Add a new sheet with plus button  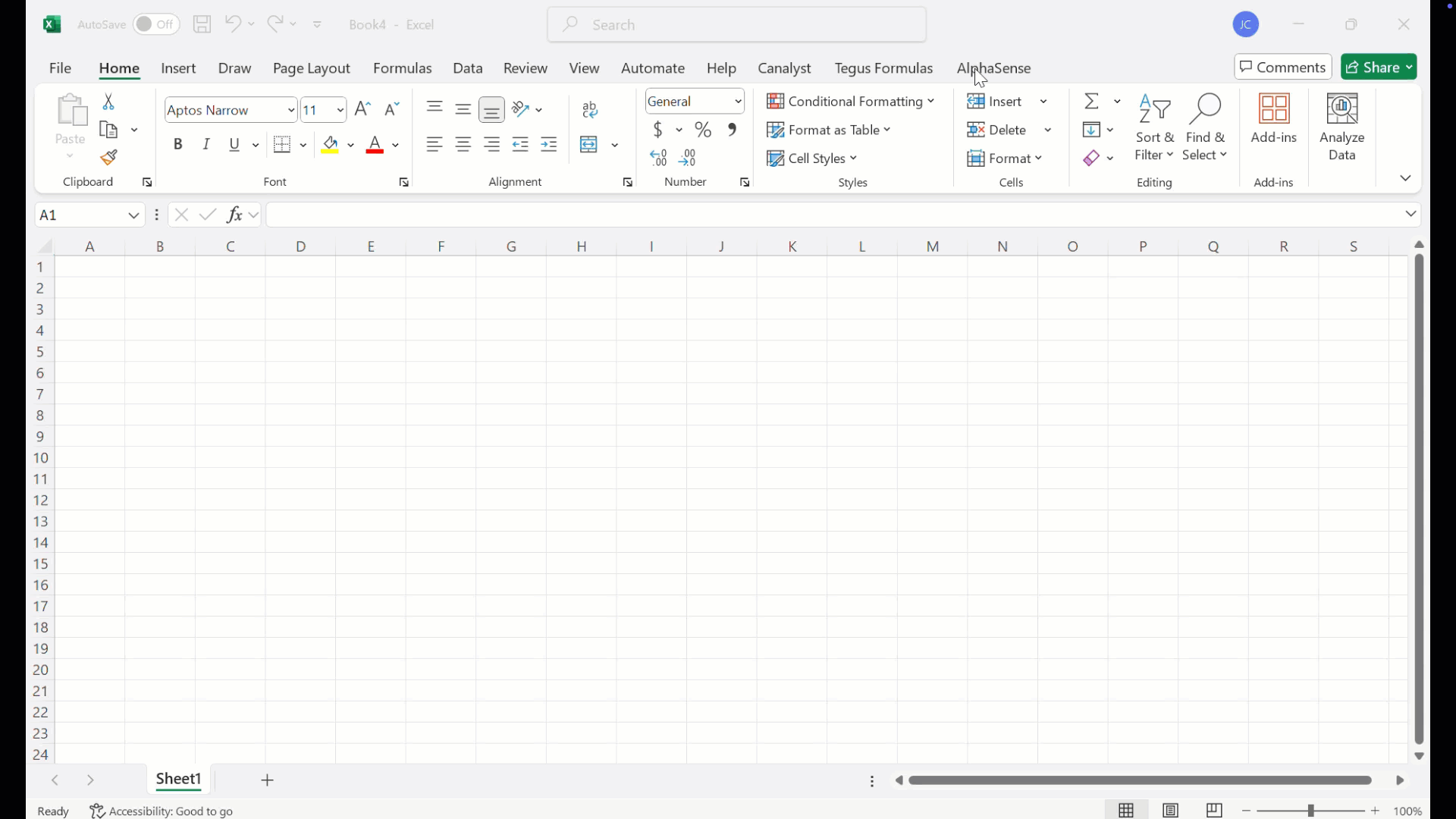268,780
